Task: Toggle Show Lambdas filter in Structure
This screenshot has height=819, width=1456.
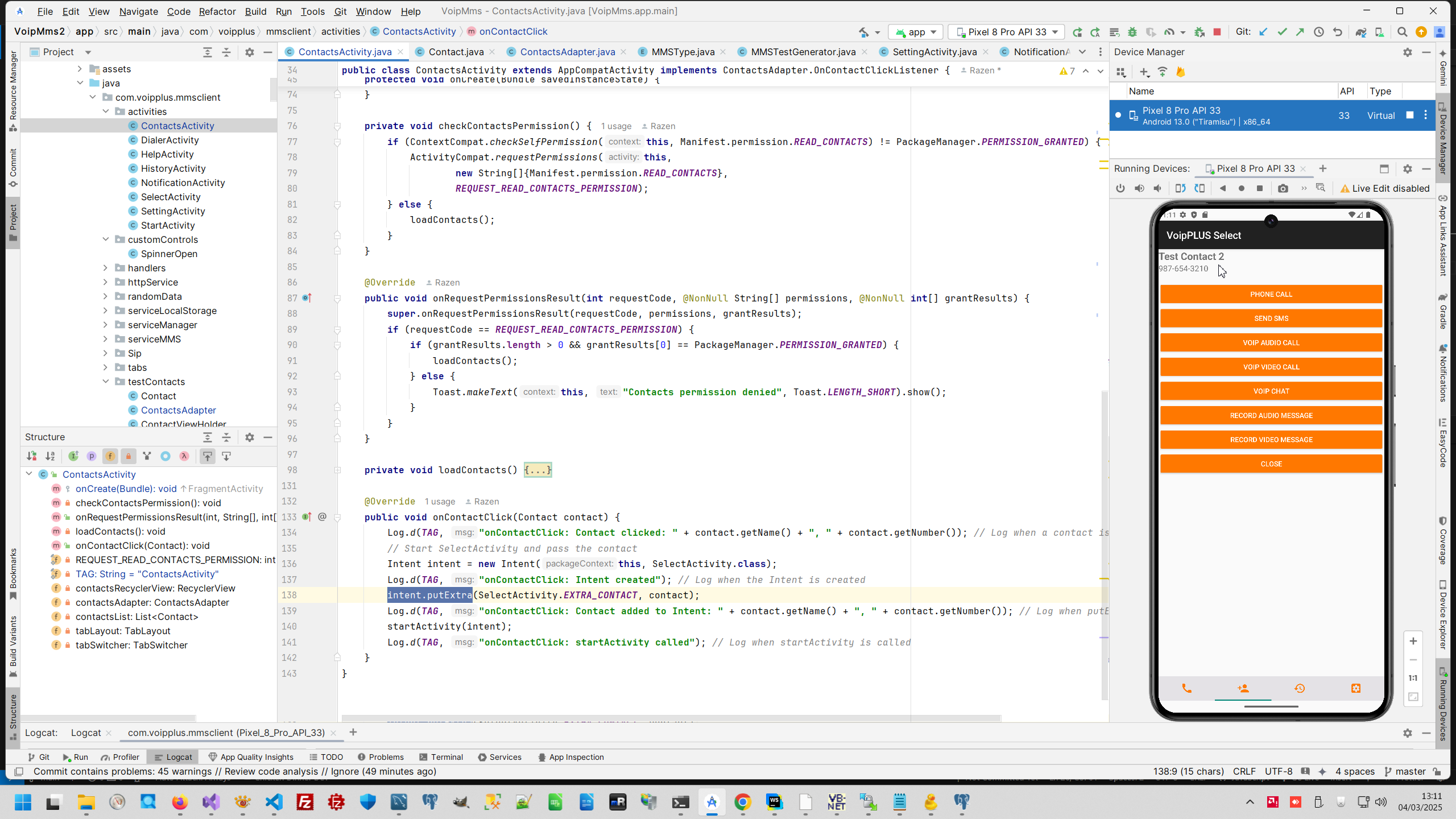Action: tap(184, 456)
